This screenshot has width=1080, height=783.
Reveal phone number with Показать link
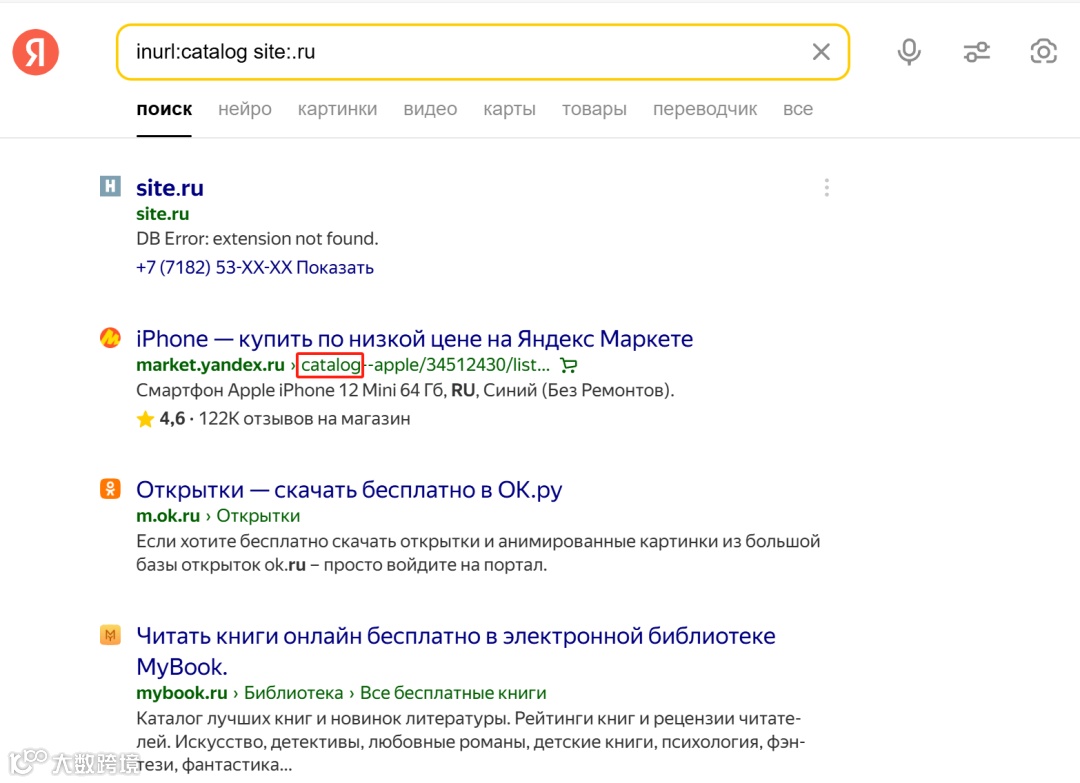[335, 267]
